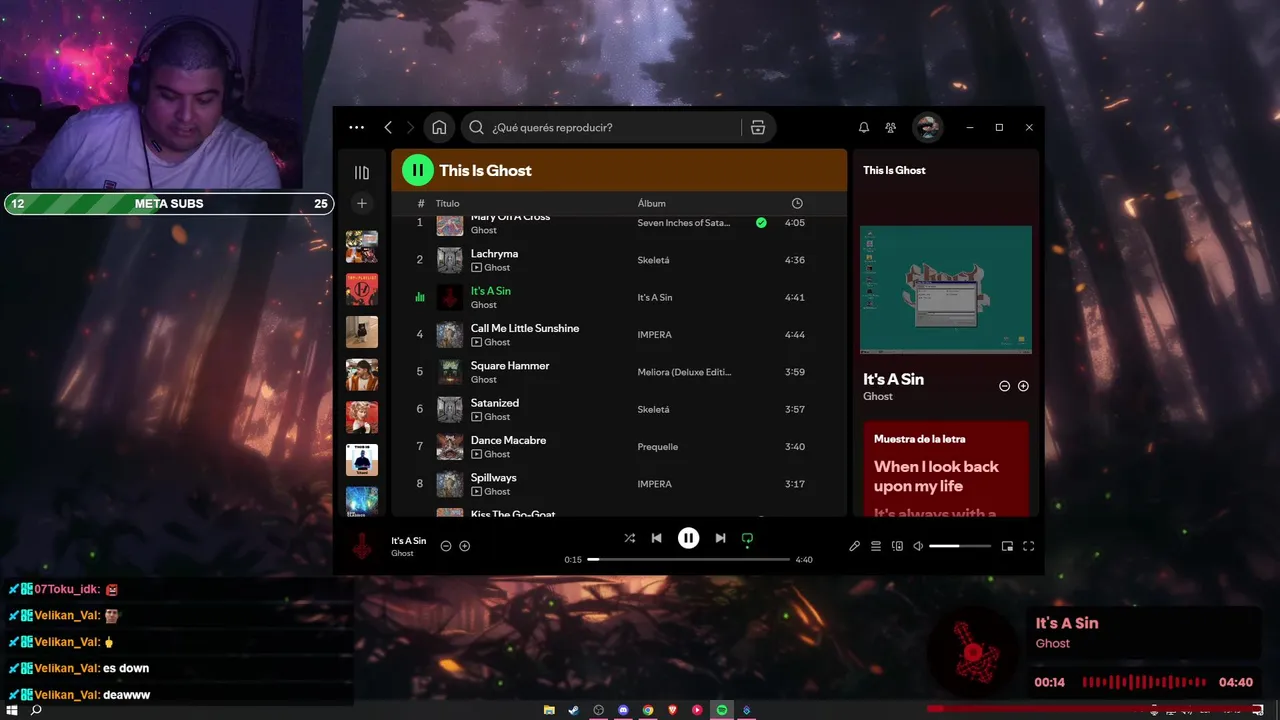Viewport: 1280px width, 720px height.
Task: Collapse the Your Library sidebar icon
Action: click(362, 172)
